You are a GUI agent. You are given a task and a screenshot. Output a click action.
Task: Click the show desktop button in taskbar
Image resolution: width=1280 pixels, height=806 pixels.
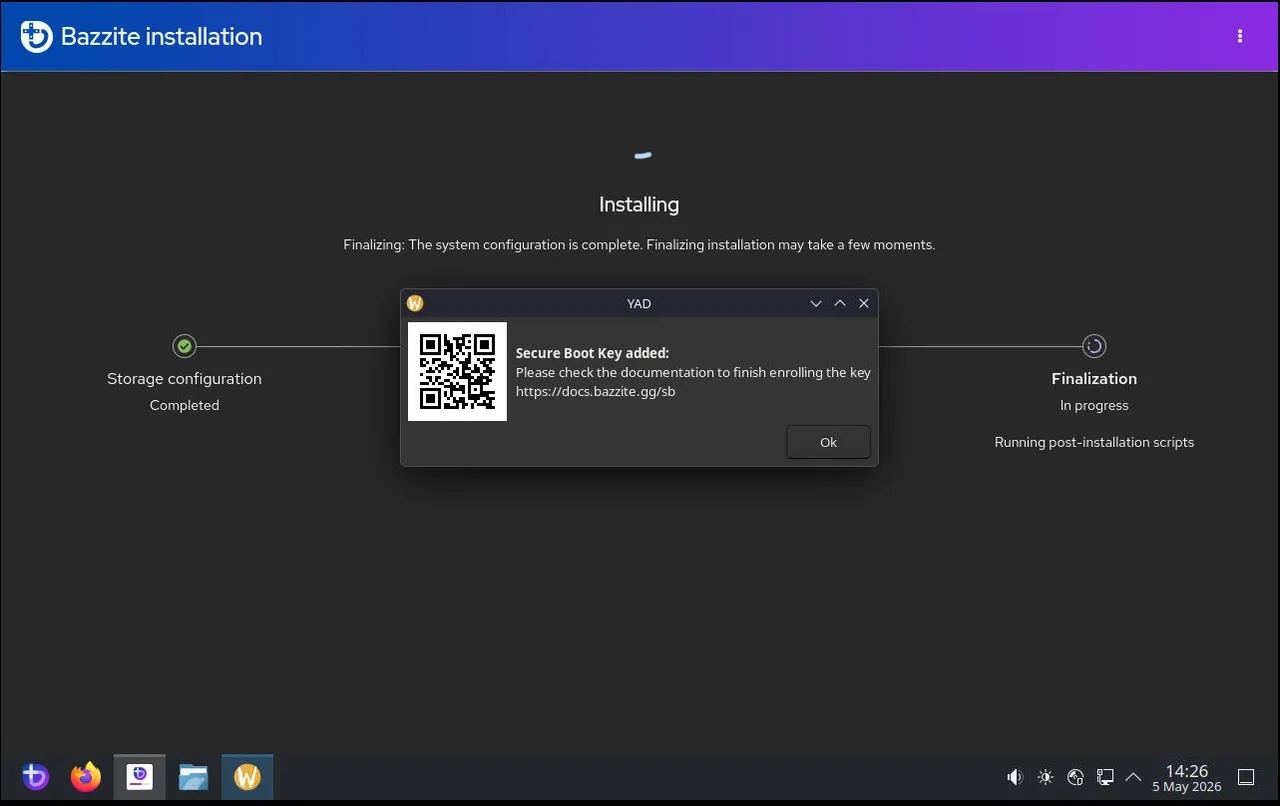[1246, 777]
